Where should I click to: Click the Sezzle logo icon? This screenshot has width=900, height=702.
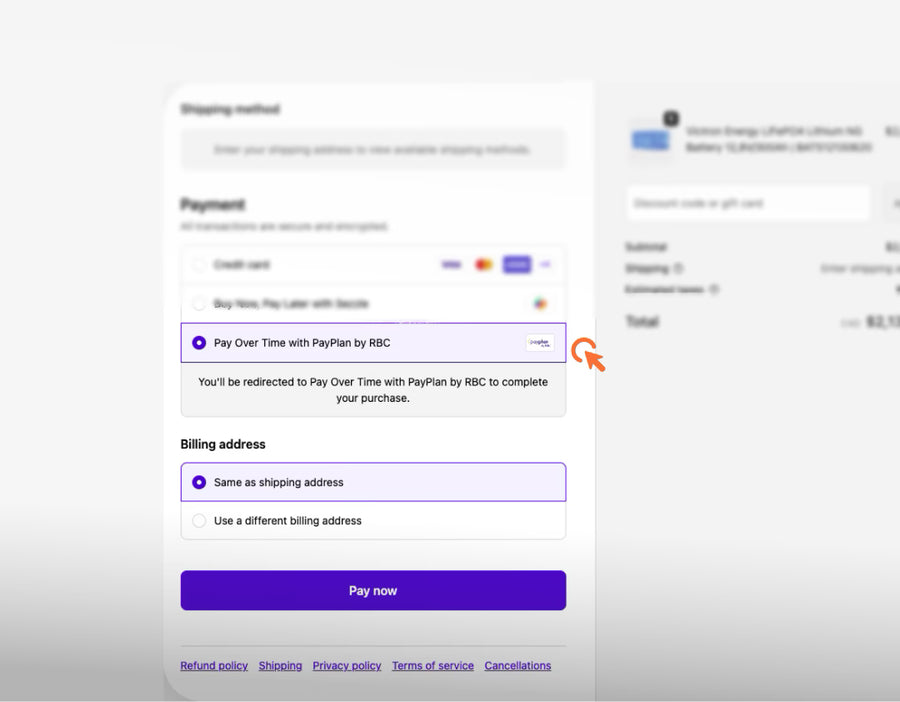pyautogui.click(x=540, y=303)
